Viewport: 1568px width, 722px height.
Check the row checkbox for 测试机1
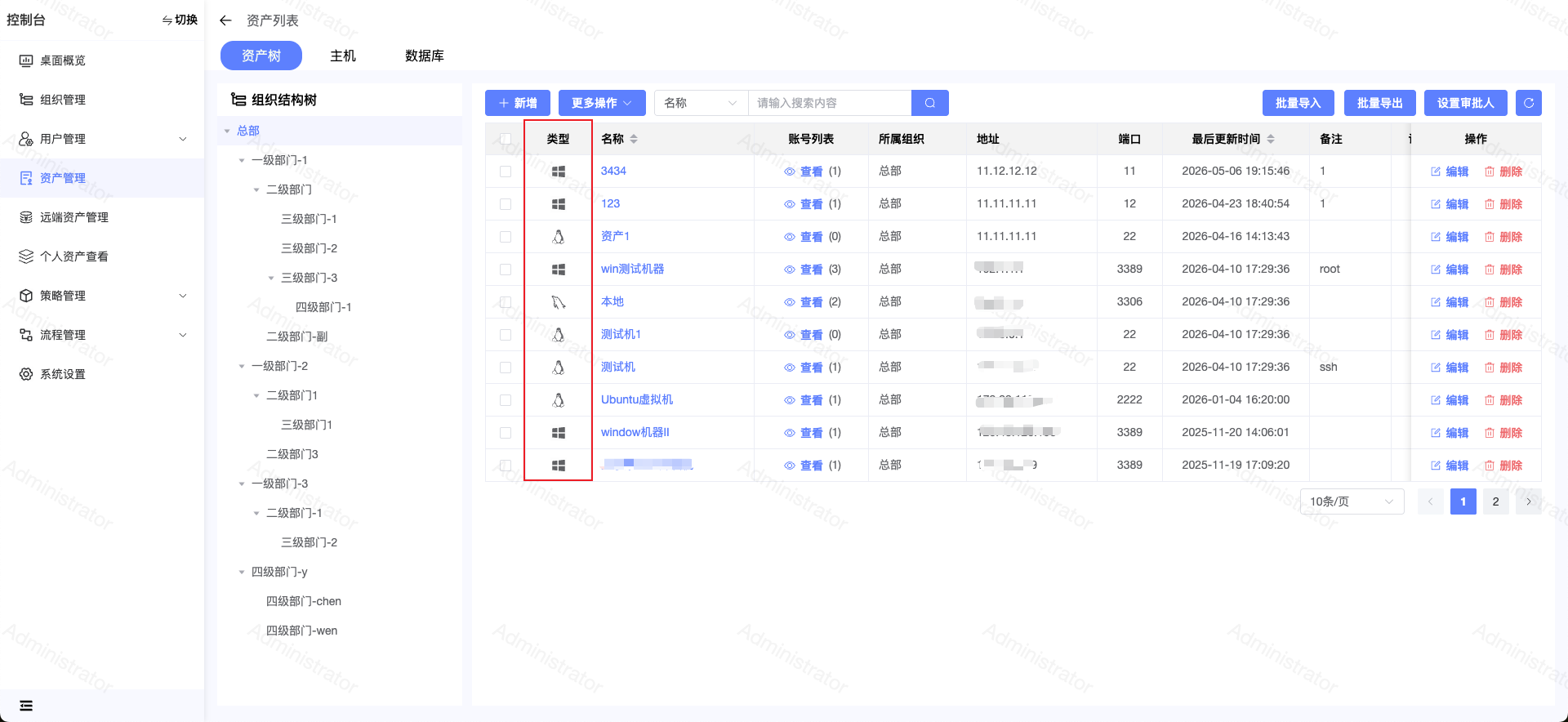pos(506,335)
